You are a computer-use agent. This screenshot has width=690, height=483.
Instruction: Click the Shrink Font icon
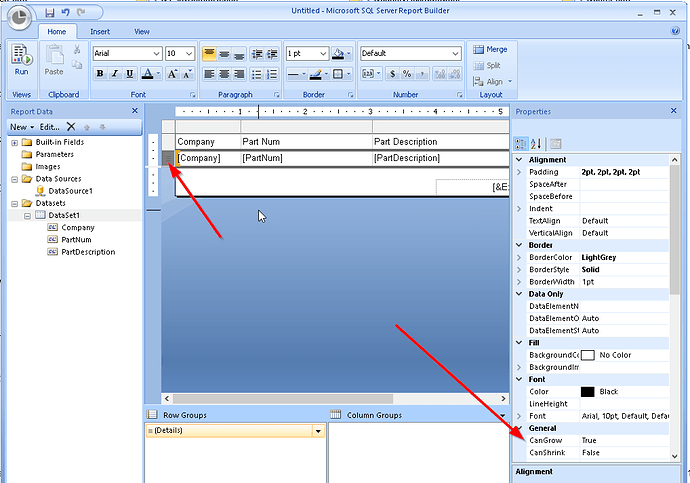pyautogui.click(x=187, y=74)
